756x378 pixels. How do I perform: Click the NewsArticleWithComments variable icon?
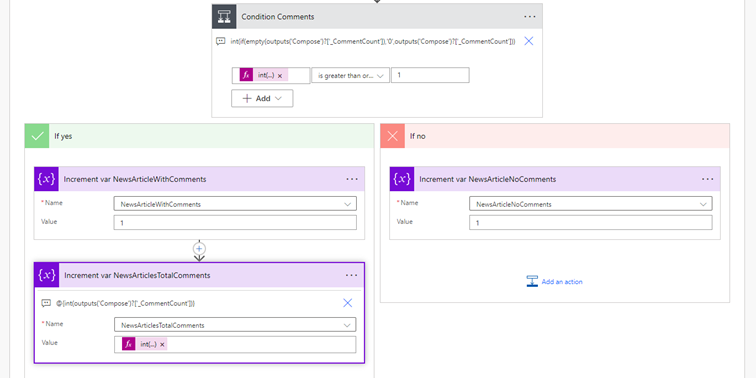[46, 179]
